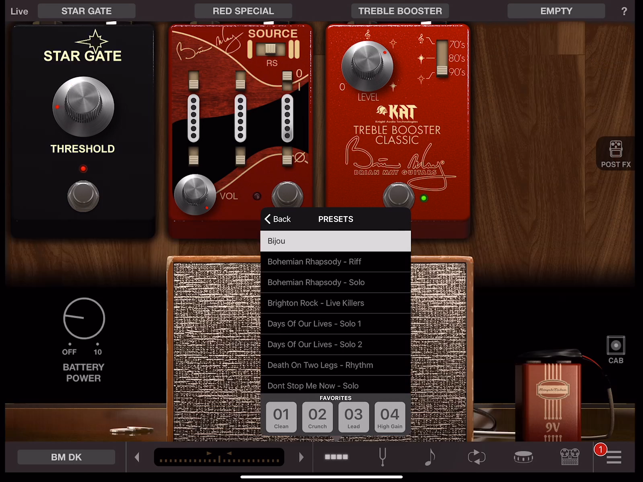Tap the music note icon
Image resolution: width=643 pixels, height=482 pixels.
coord(429,457)
